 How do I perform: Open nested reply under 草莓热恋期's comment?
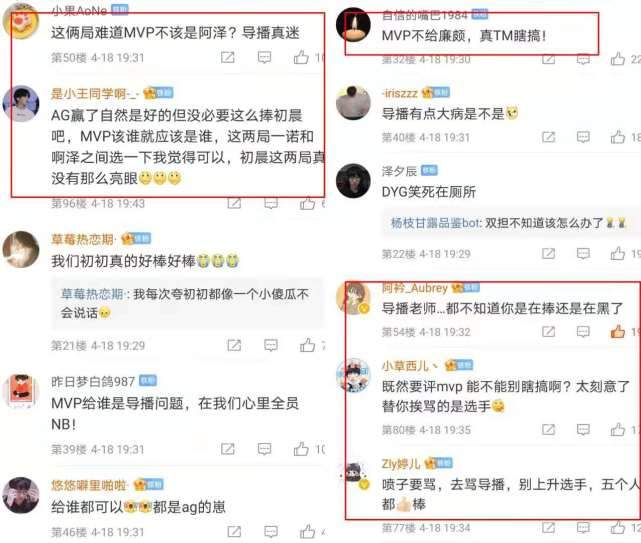187,303
